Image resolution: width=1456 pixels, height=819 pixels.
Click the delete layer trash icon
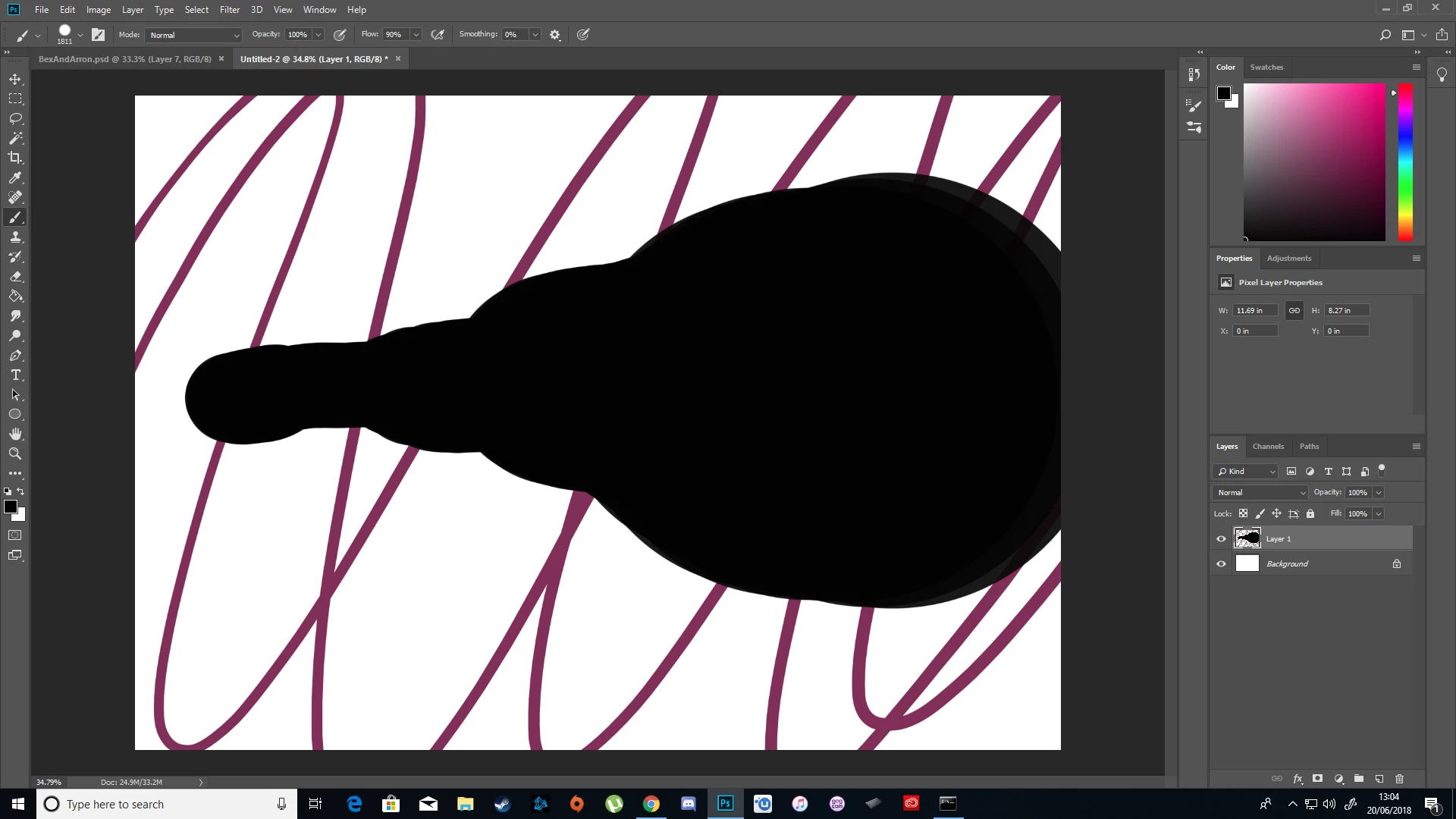coord(1399,779)
